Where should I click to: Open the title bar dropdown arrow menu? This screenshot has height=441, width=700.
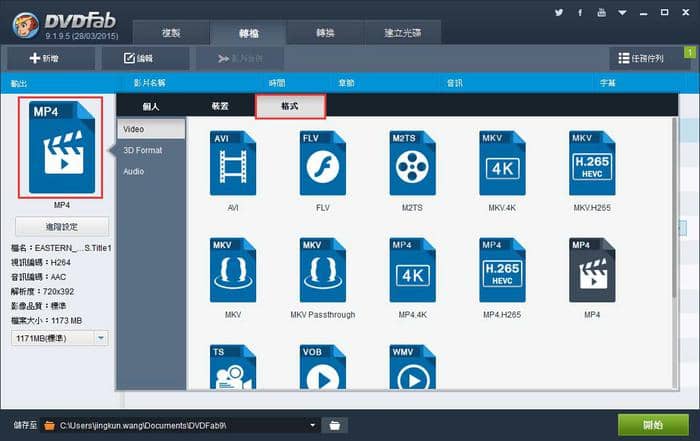(622, 13)
